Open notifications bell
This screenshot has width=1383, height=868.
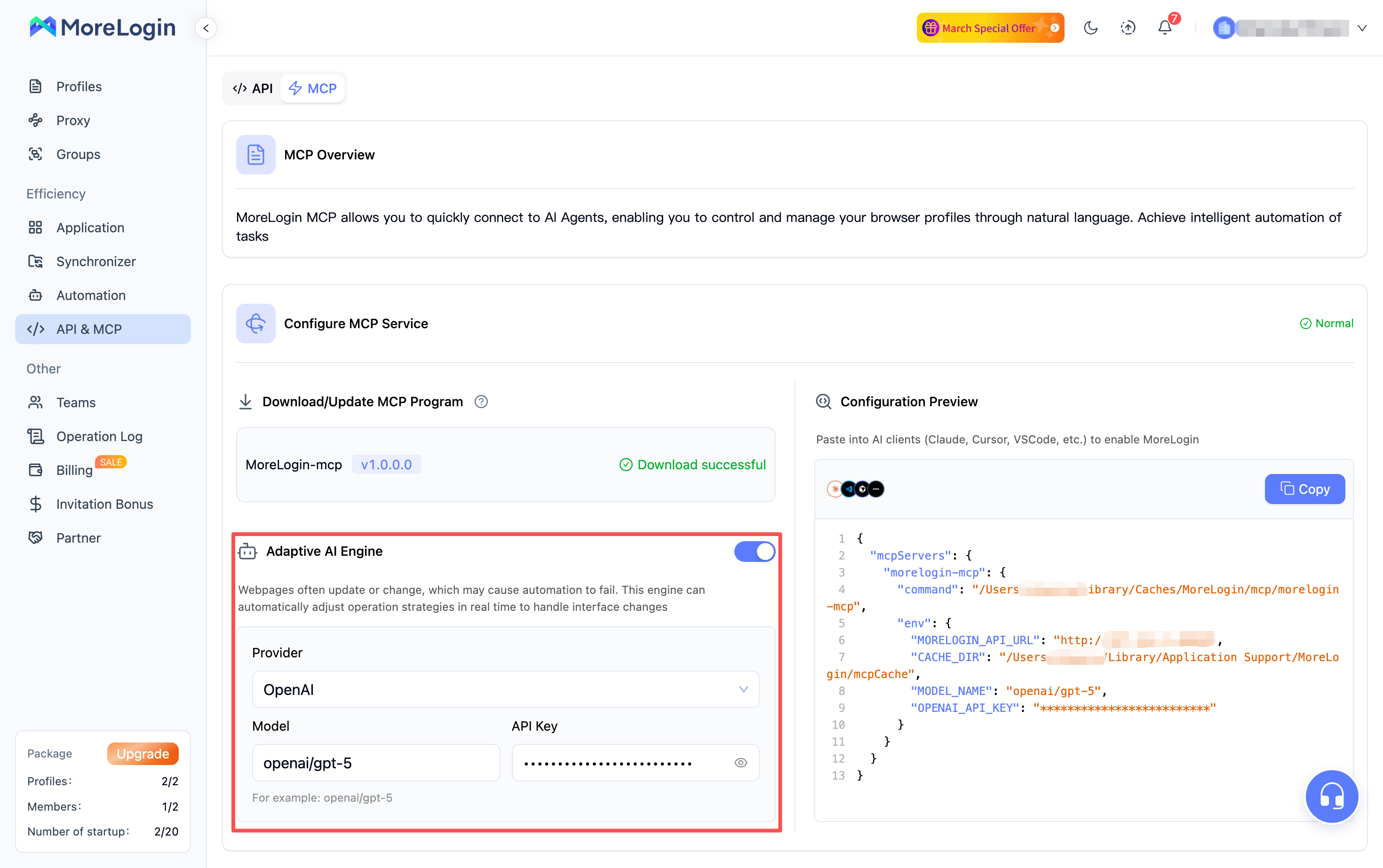tap(1165, 28)
